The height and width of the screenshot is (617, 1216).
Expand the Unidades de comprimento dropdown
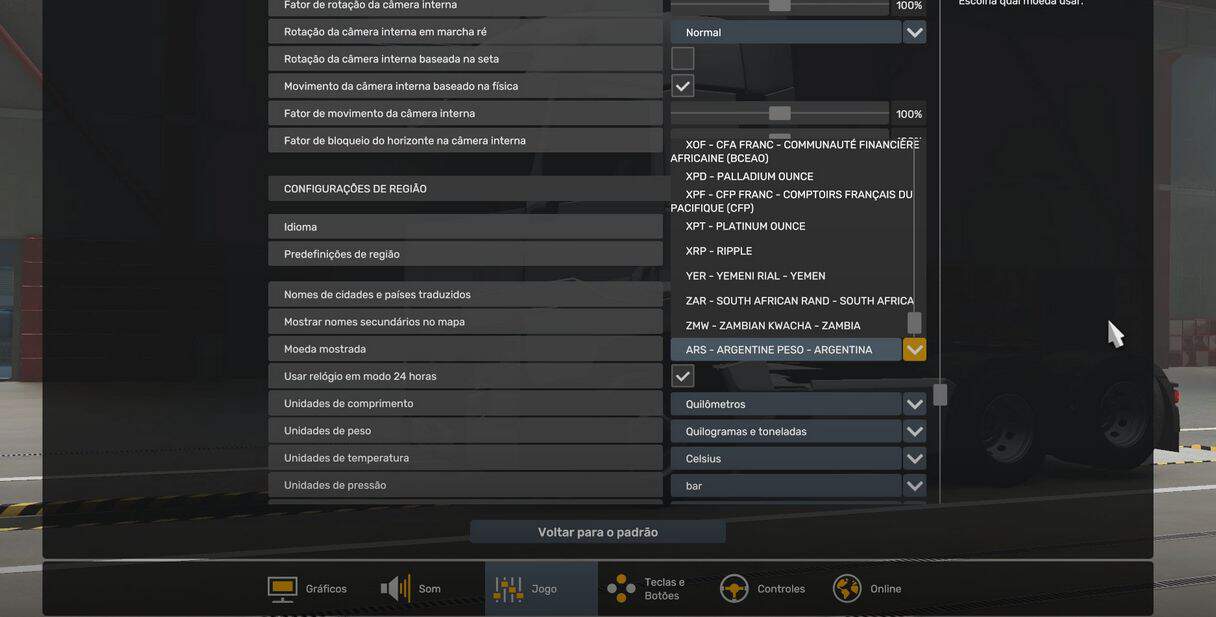[914, 404]
